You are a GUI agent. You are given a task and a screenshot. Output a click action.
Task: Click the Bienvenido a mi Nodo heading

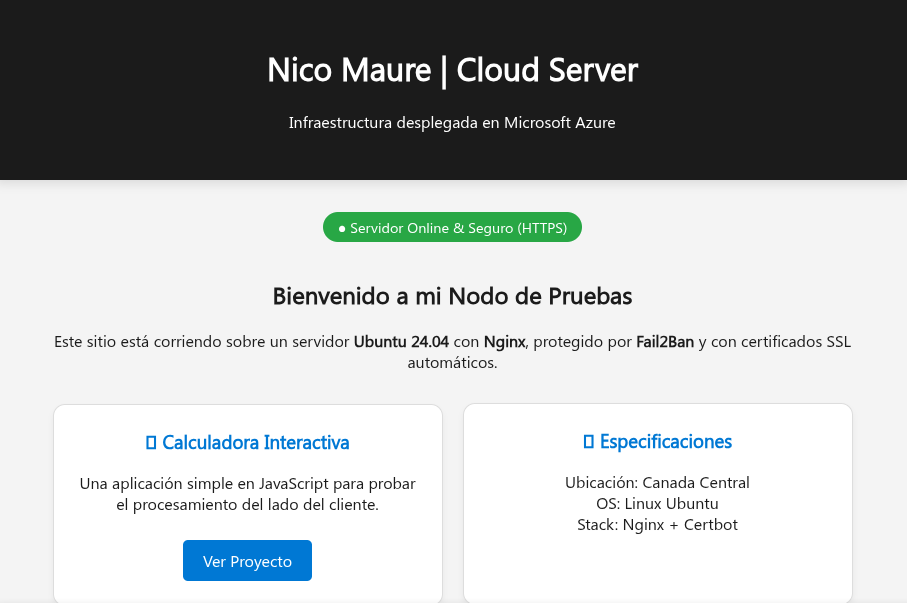pos(452,296)
